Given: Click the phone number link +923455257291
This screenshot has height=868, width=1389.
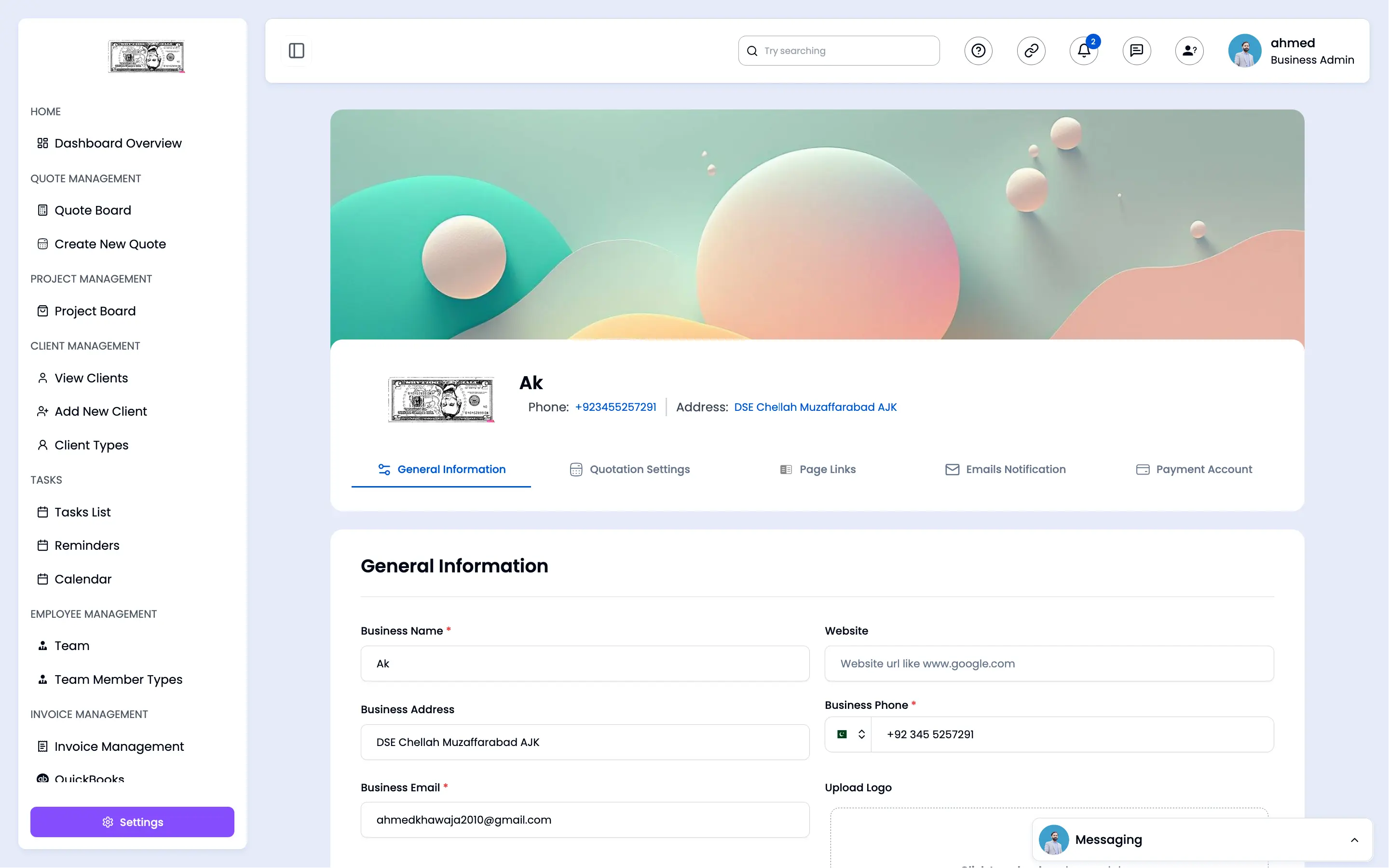Looking at the screenshot, I should [615, 407].
